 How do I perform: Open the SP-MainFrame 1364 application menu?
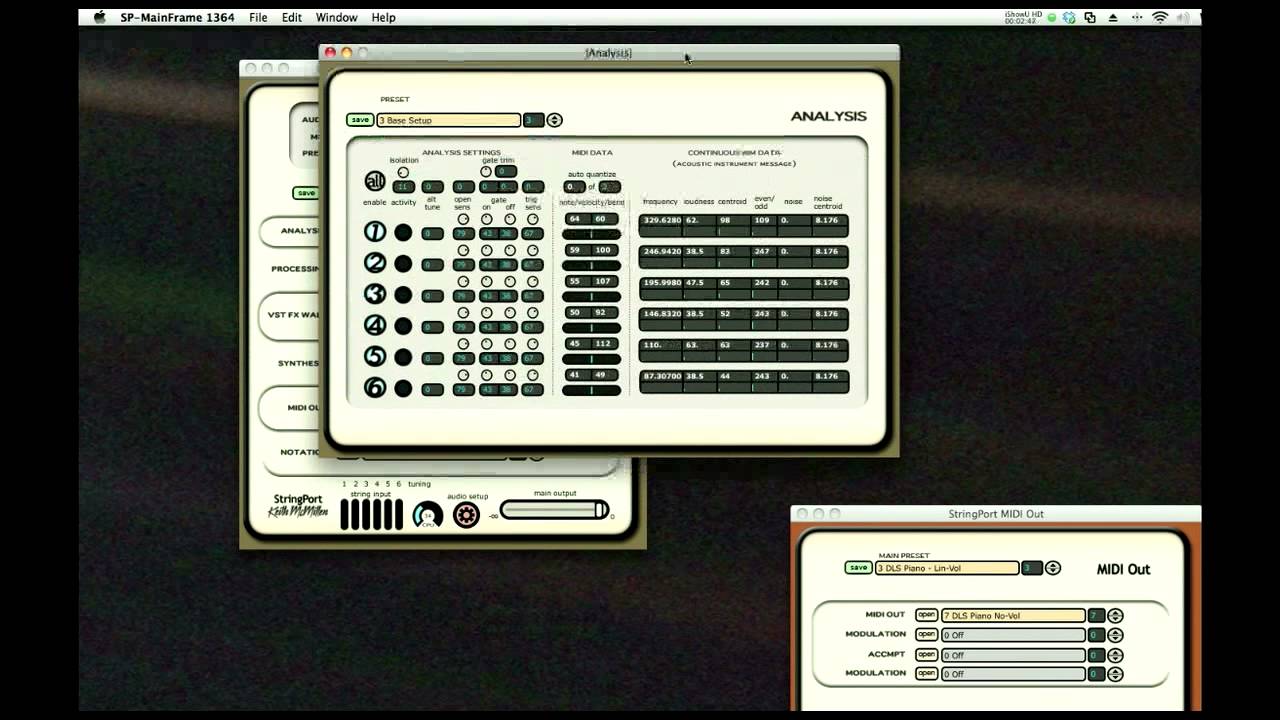point(177,17)
